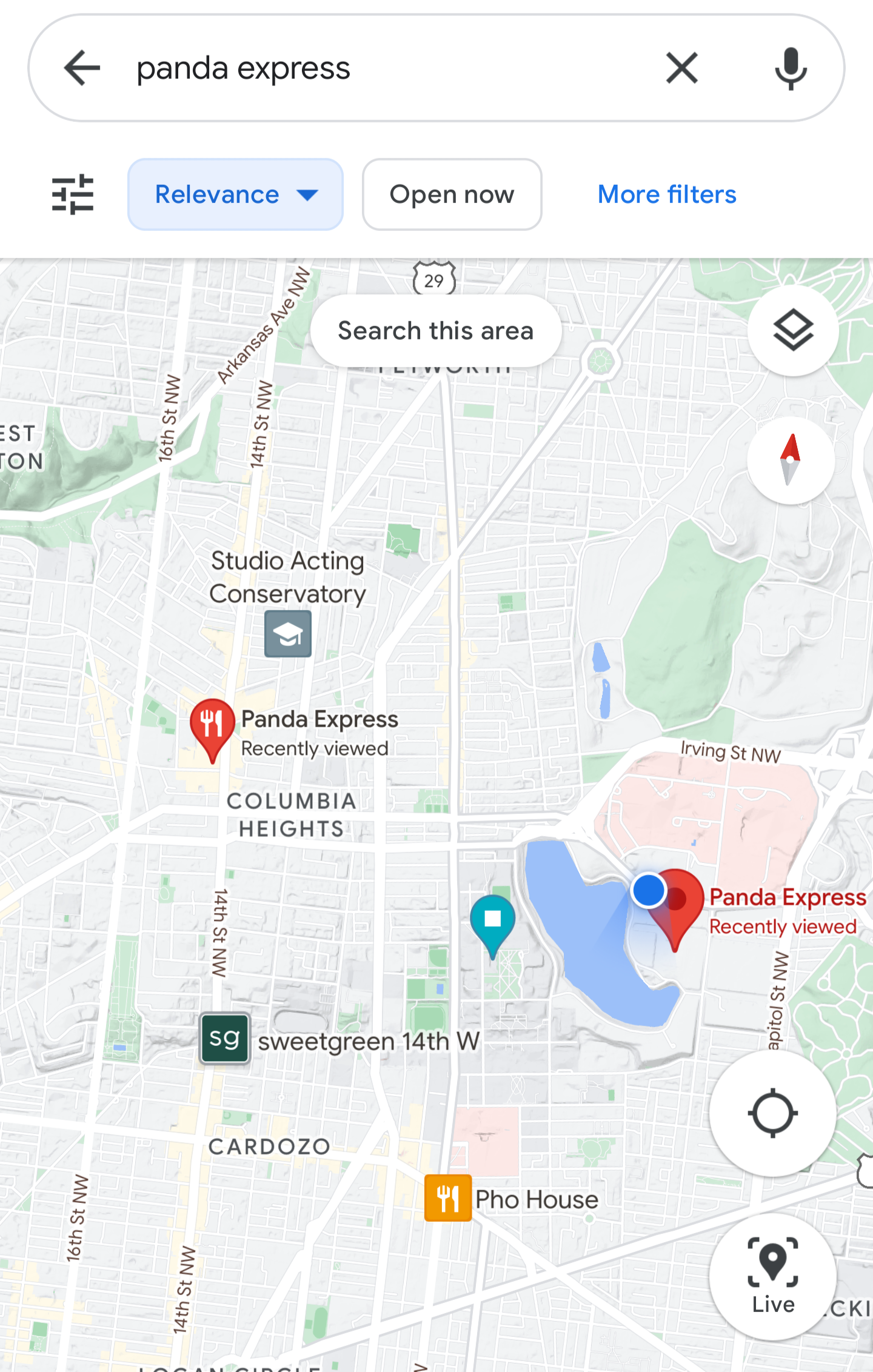
Task: Reset orientation with the compass icon
Action: [x=791, y=460]
